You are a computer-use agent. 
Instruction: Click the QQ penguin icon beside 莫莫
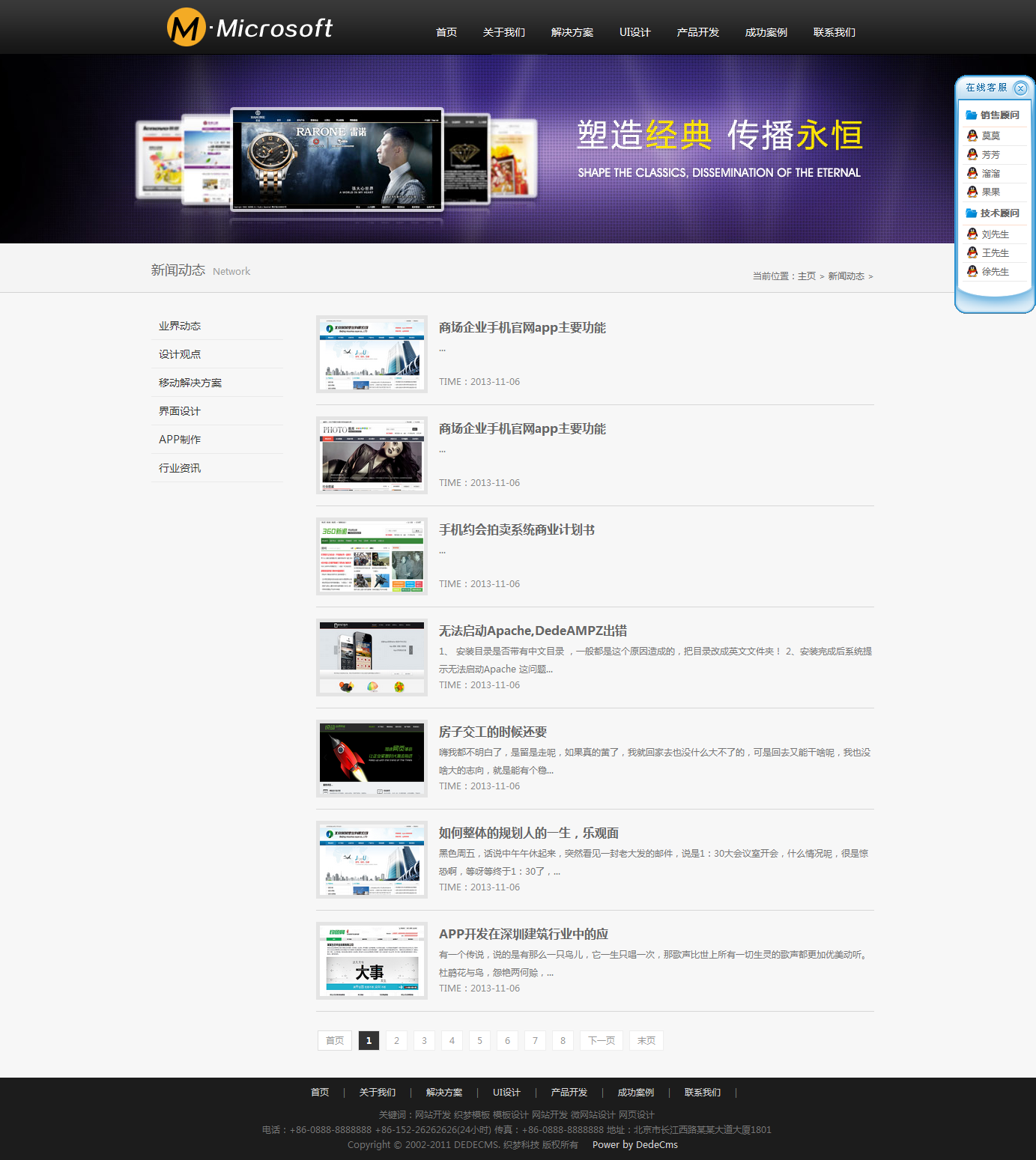[972, 136]
